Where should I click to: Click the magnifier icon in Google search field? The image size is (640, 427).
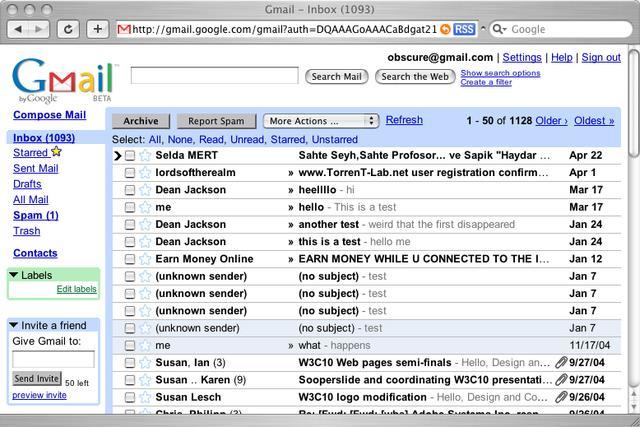pos(497,29)
